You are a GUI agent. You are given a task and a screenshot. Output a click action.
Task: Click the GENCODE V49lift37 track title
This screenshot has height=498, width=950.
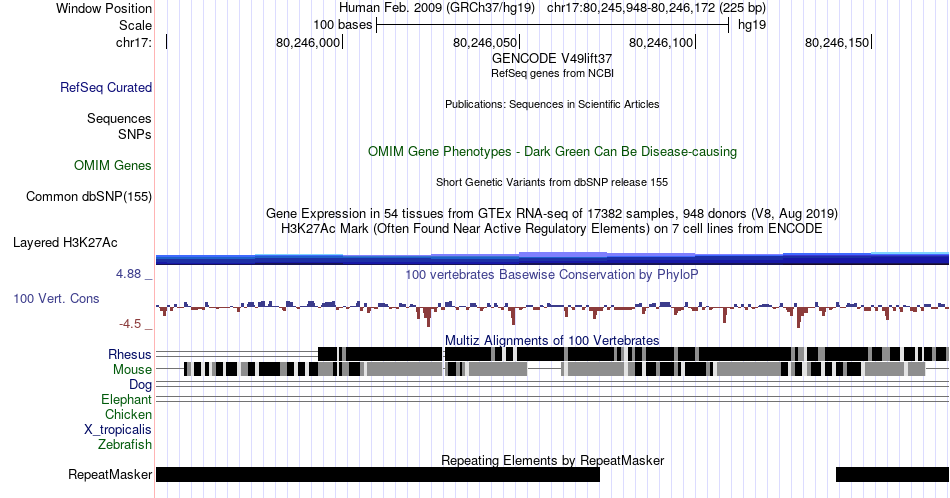pyautogui.click(x=552, y=58)
